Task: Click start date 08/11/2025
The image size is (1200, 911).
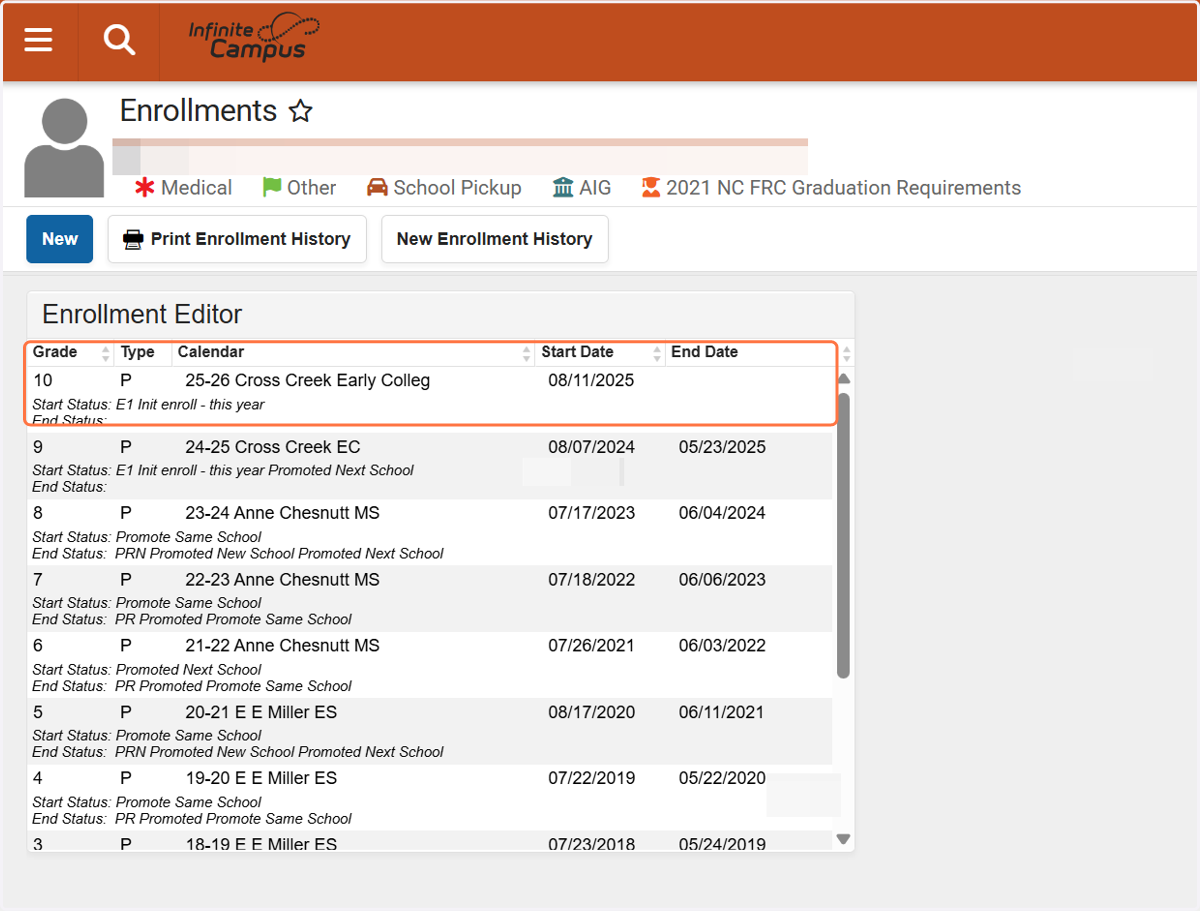Action: click(591, 380)
